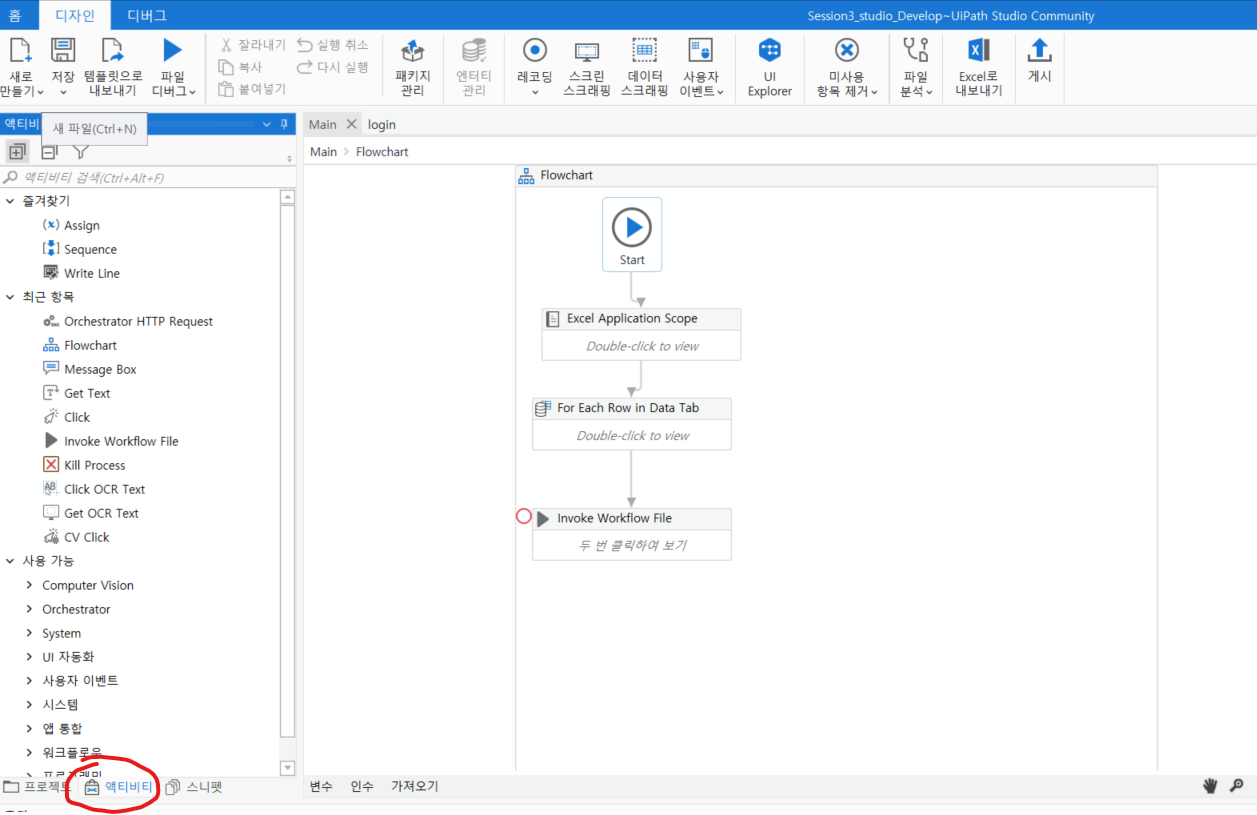Open the Activities (액티비티) panel tab
The height and width of the screenshot is (815, 1257).
click(119, 787)
